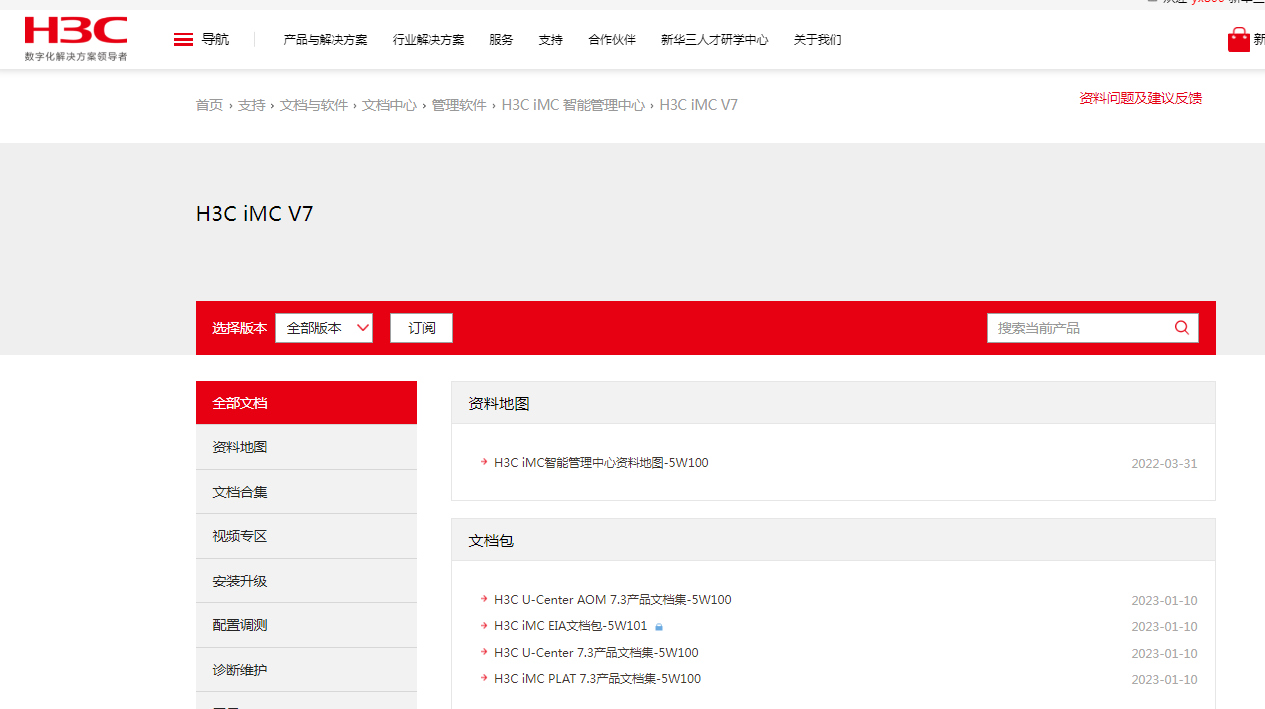Open 新华三人才研学中心 menu
Image resolution: width=1265 pixels, height=709 pixels.
[714, 40]
